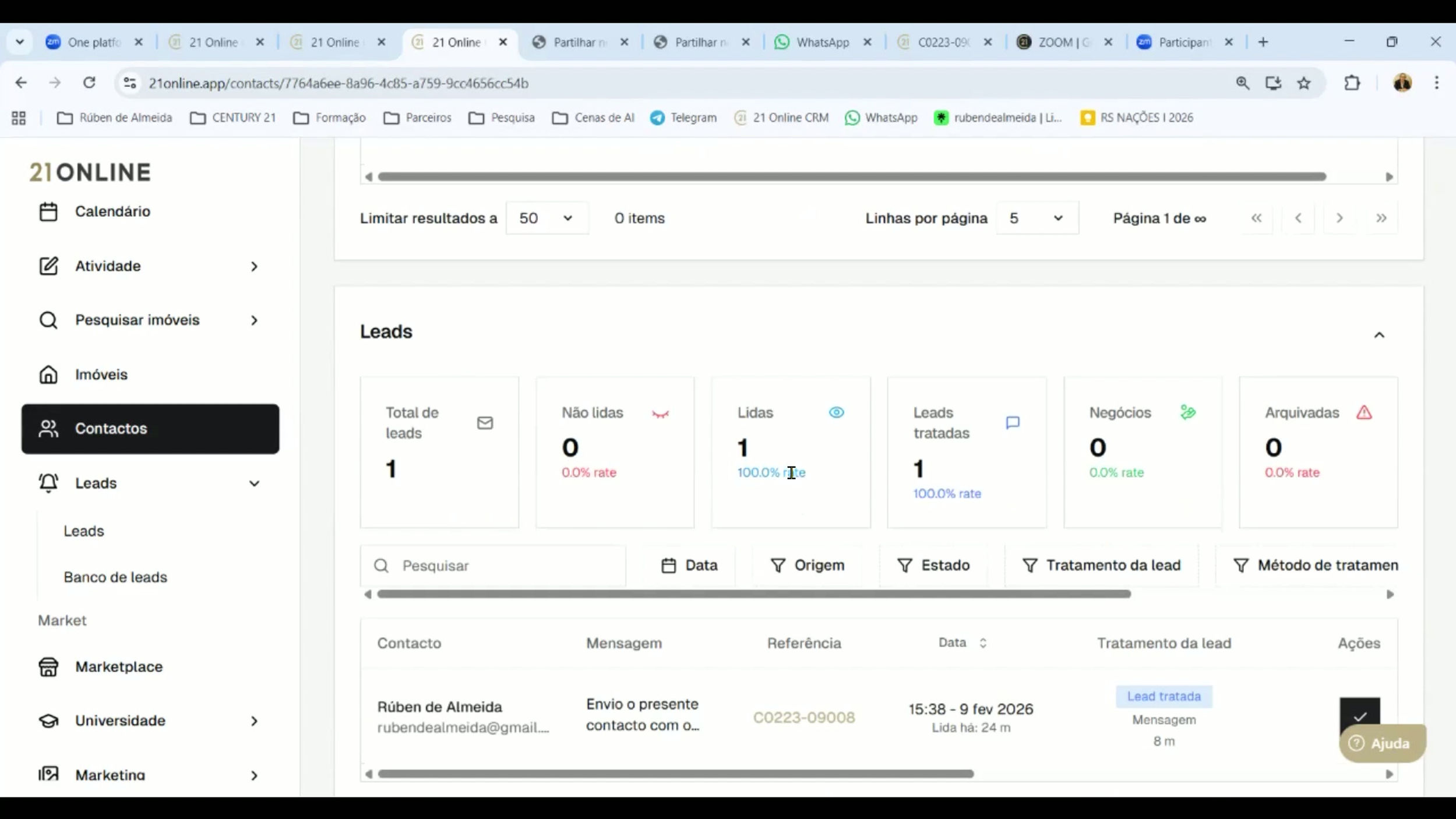Click the Arquivadas warning triangle icon

pyautogui.click(x=1363, y=412)
